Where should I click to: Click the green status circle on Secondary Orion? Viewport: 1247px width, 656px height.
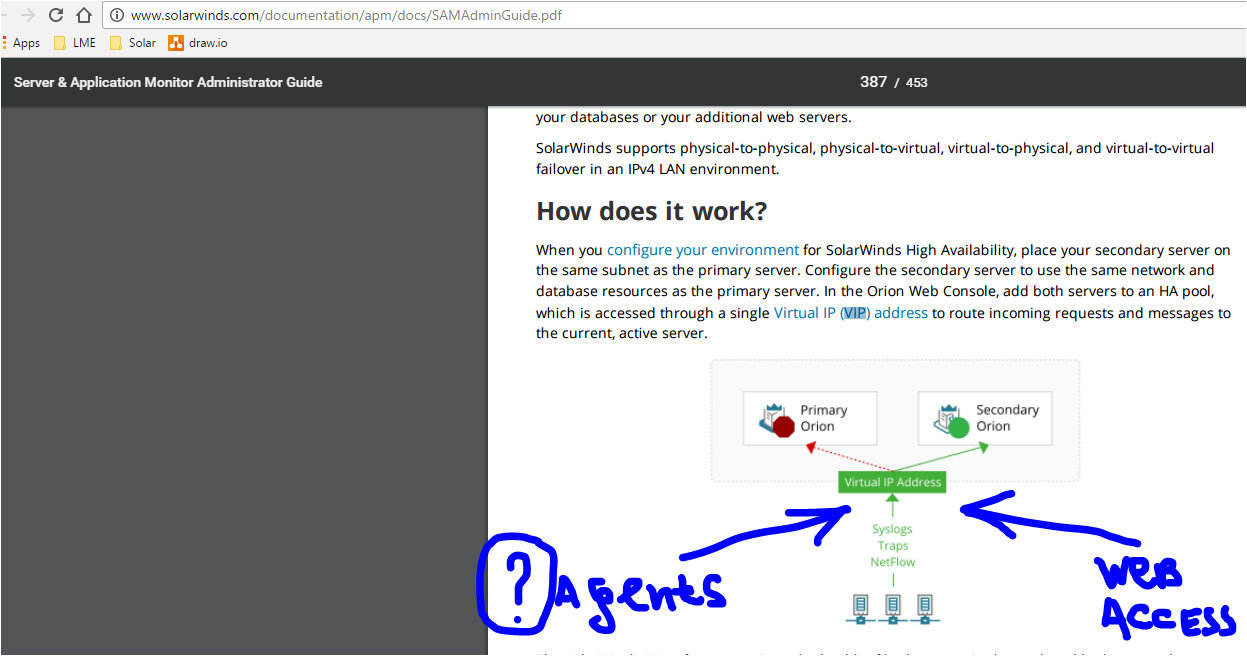(x=959, y=427)
